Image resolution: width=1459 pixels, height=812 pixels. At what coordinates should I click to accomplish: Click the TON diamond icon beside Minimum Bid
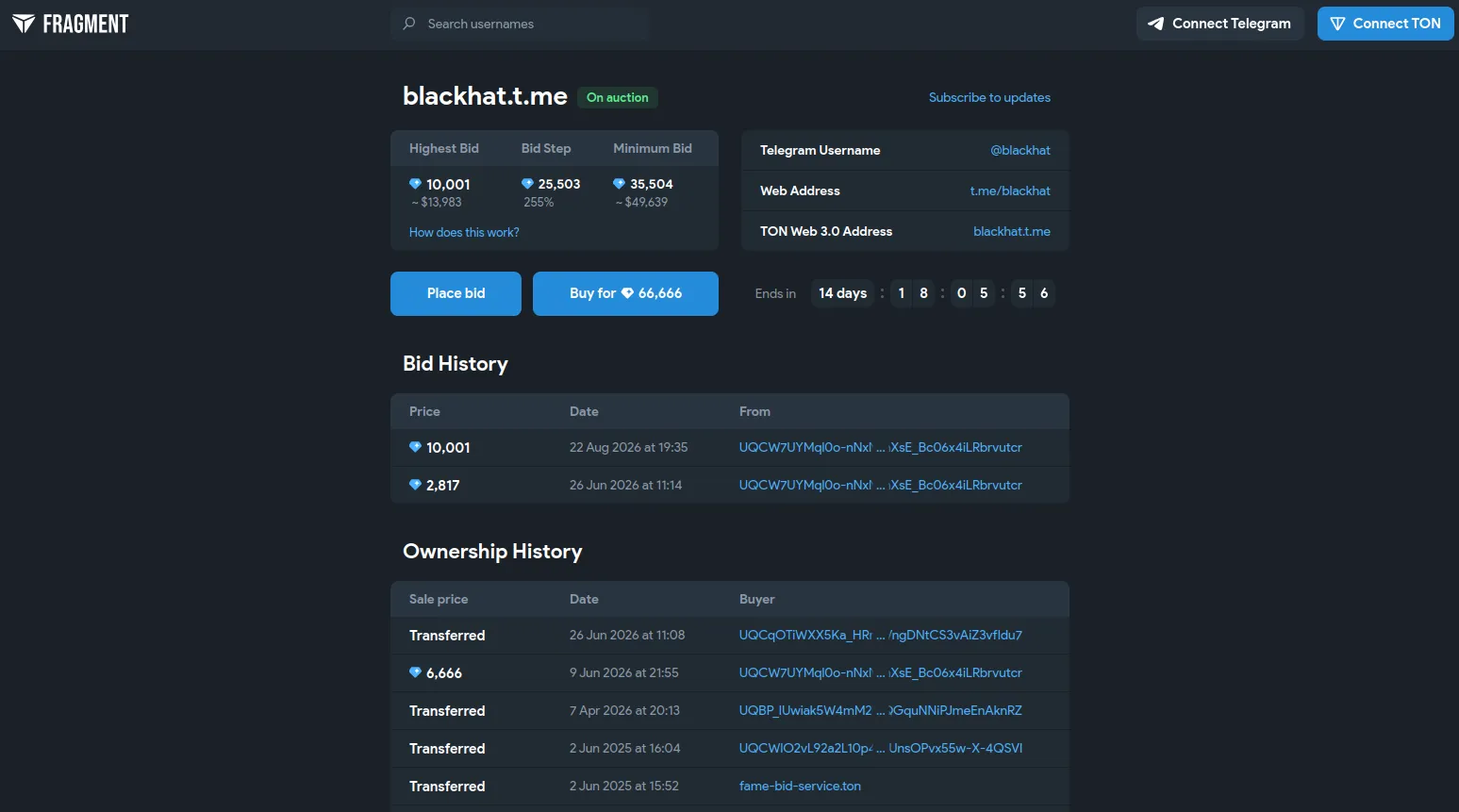pos(619,184)
